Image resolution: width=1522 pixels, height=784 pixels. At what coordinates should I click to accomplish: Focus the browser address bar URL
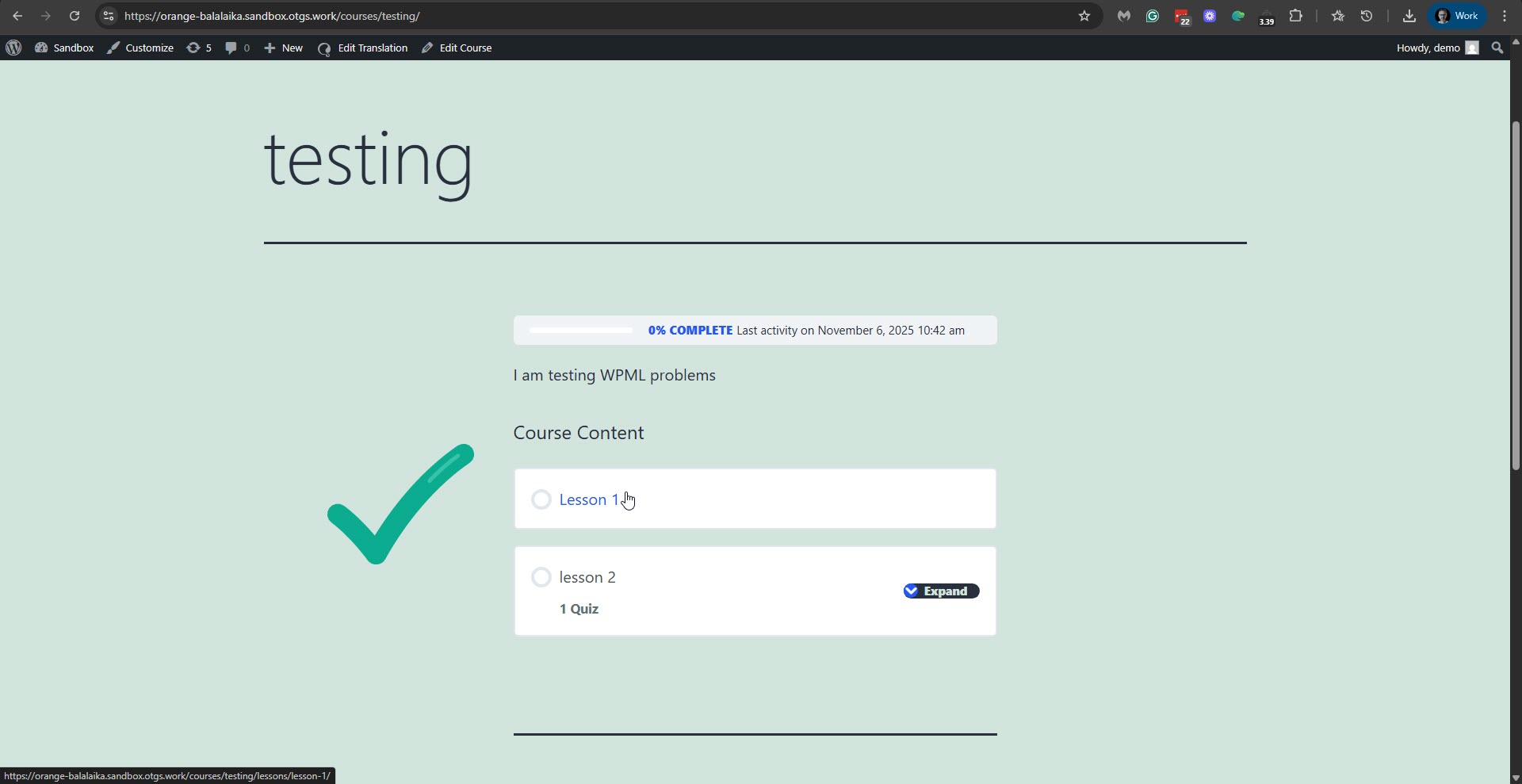(x=272, y=16)
